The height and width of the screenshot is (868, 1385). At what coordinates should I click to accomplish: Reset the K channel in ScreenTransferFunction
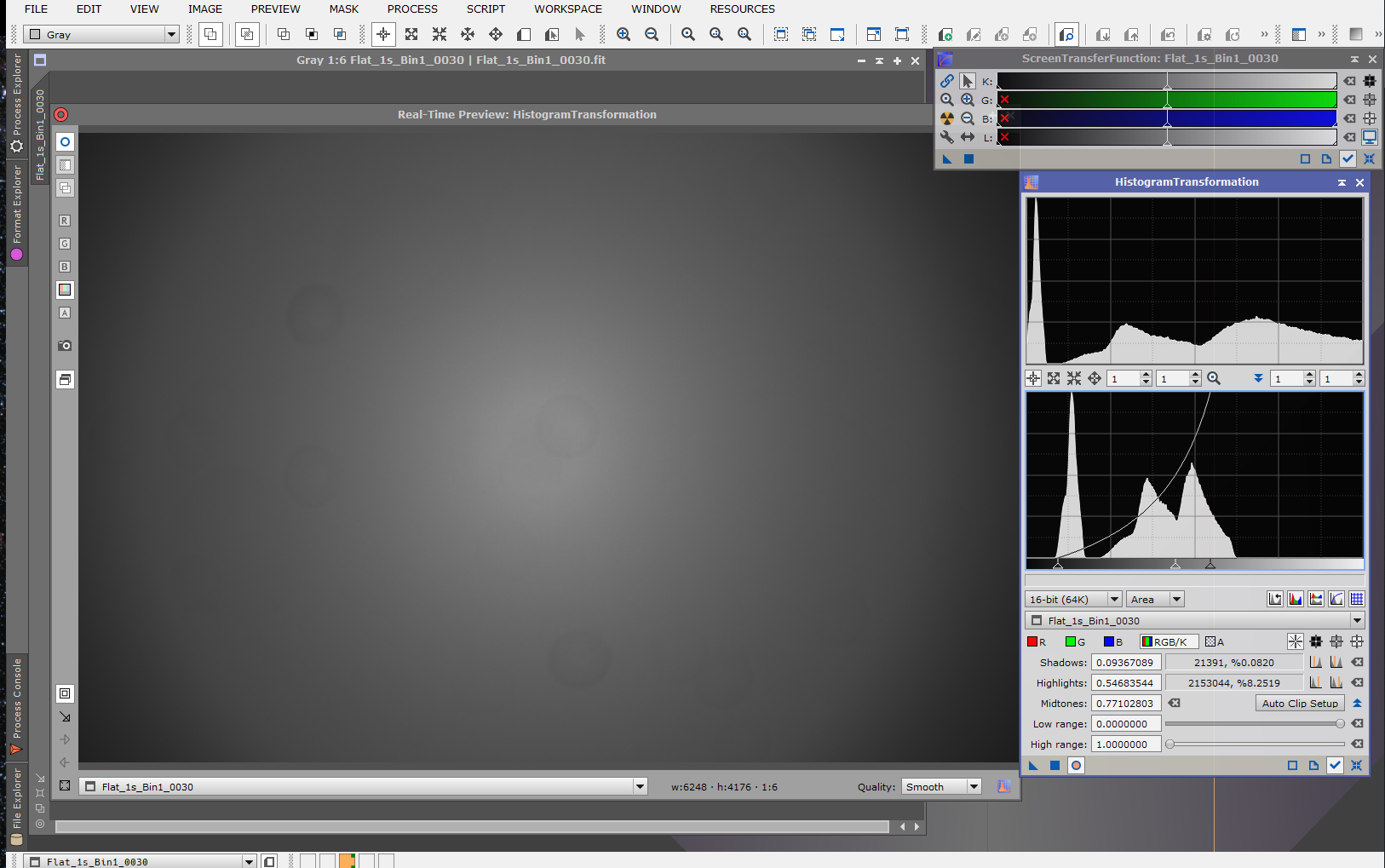(1350, 81)
